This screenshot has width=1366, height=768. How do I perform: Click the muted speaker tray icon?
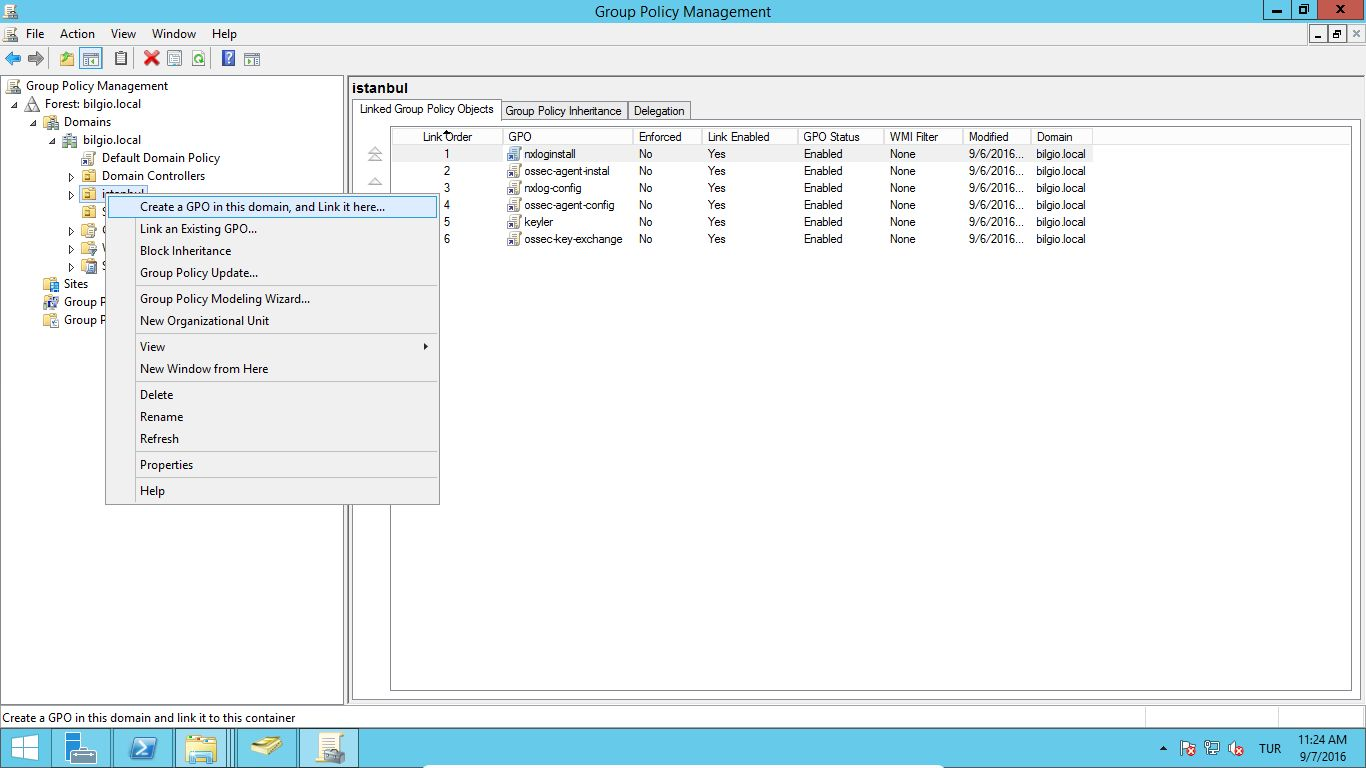(x=1236, y=748)
